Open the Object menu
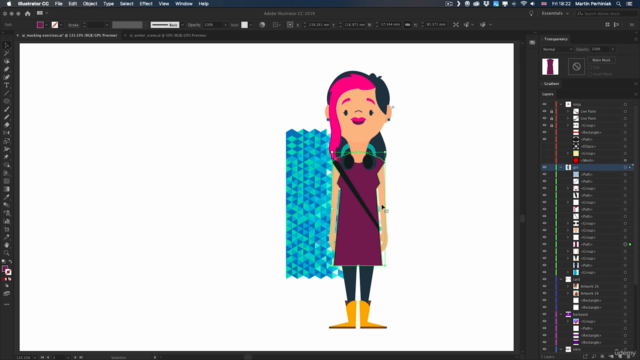Image resolution: width=640 pixels, height=360 pixels. point(90,4)
